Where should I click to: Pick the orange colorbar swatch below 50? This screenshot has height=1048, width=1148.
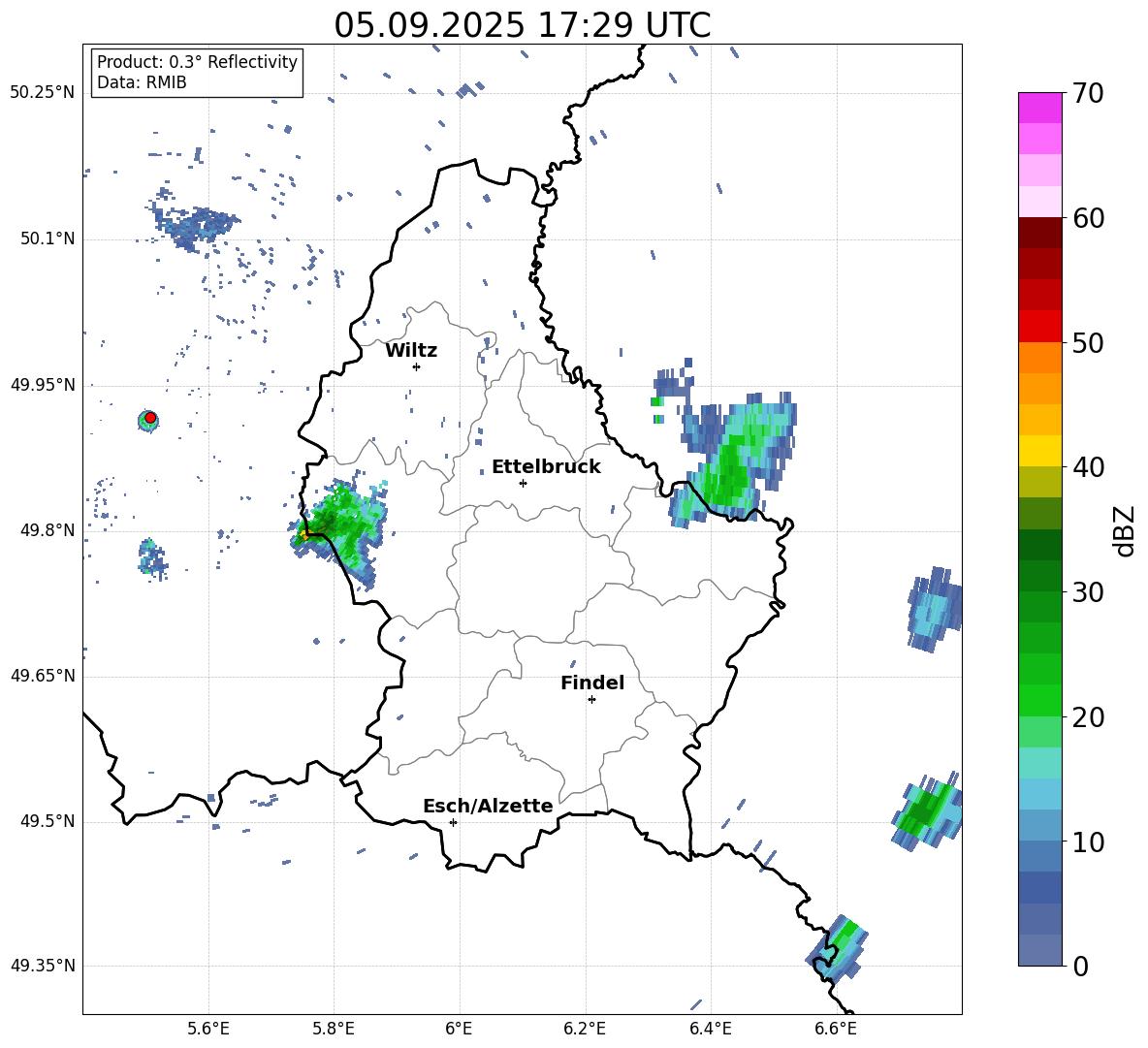pyautogui.click(x=1039, y=357)
